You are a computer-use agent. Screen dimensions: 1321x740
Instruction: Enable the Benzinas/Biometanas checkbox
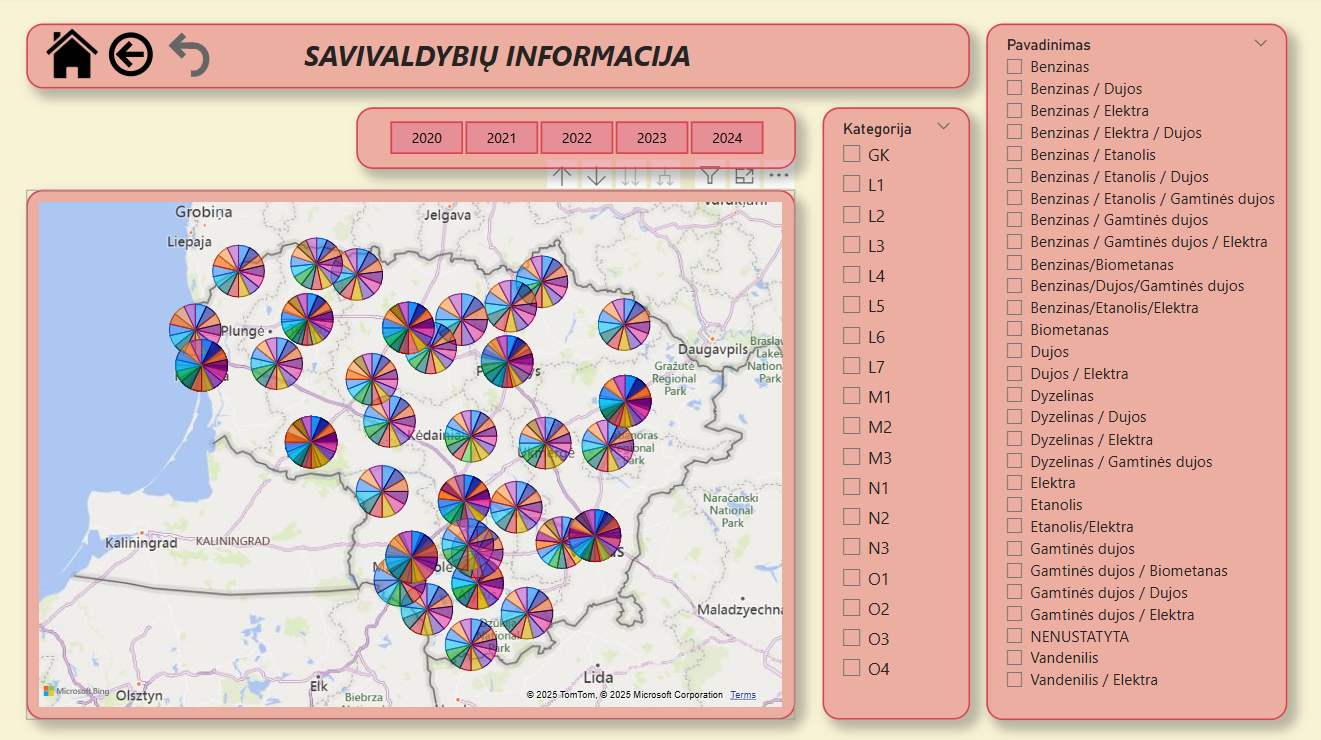[x=1015, y=264]
